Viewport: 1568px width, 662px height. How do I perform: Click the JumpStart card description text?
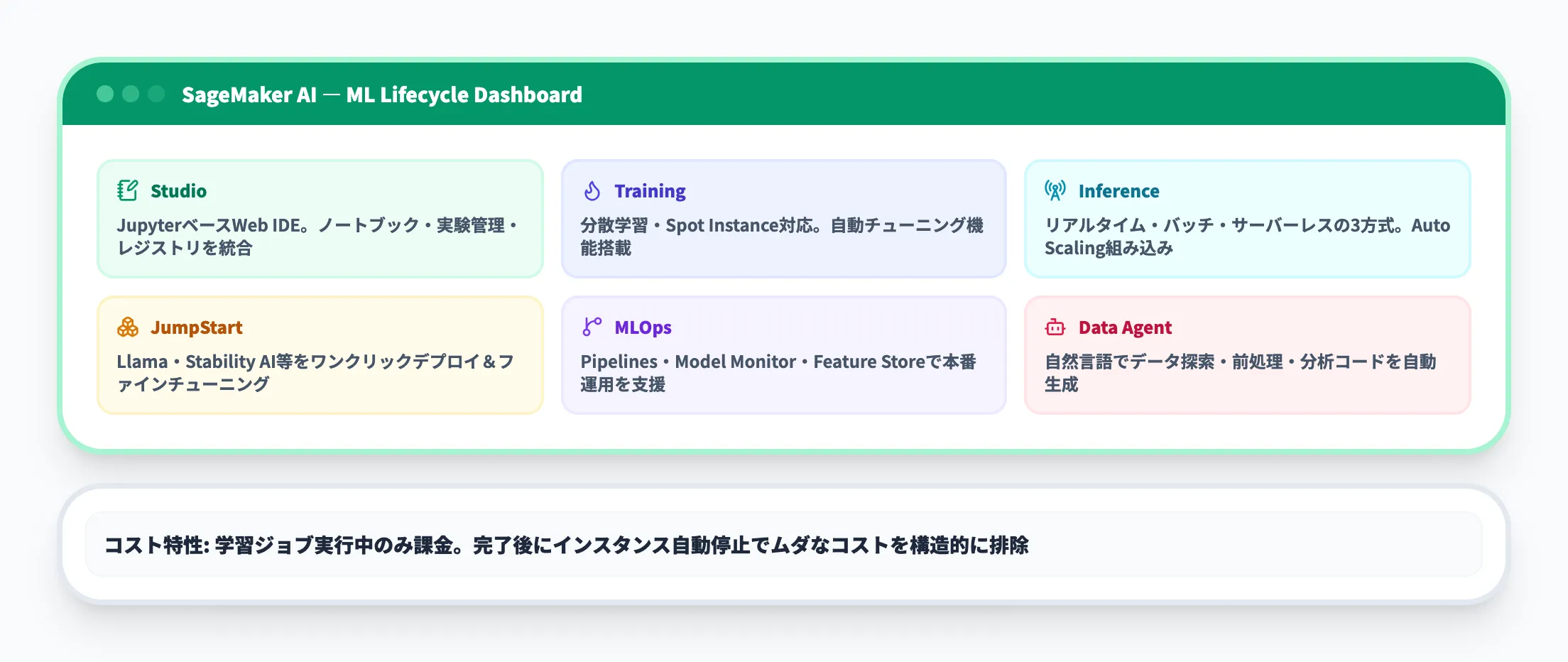click(x=317, y=373)
